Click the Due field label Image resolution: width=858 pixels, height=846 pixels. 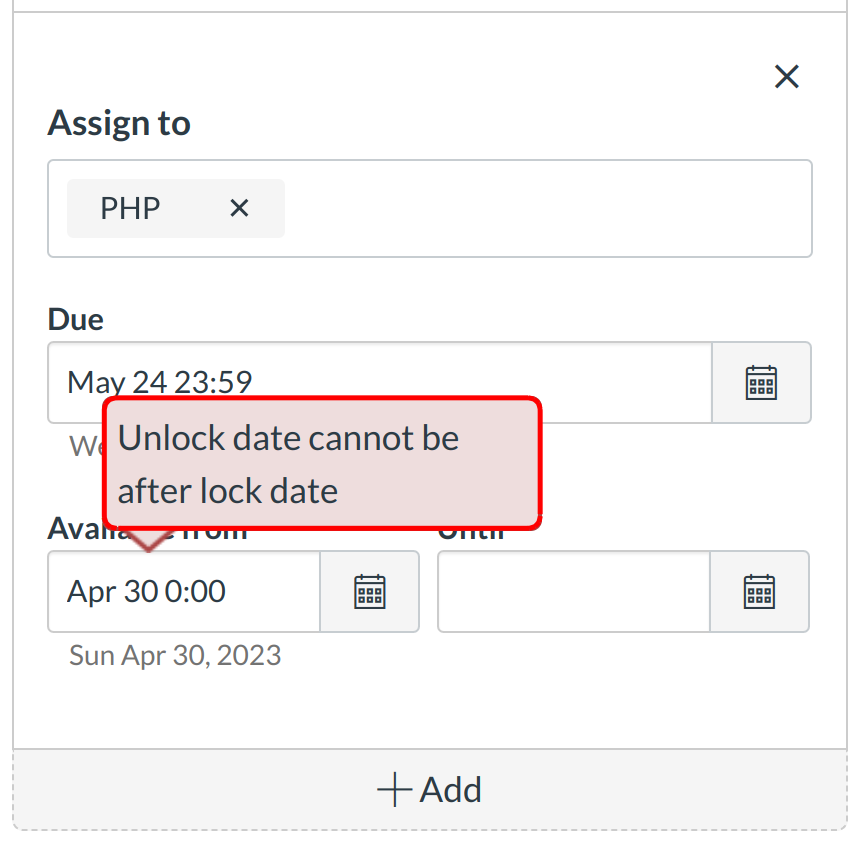(76, 319)
